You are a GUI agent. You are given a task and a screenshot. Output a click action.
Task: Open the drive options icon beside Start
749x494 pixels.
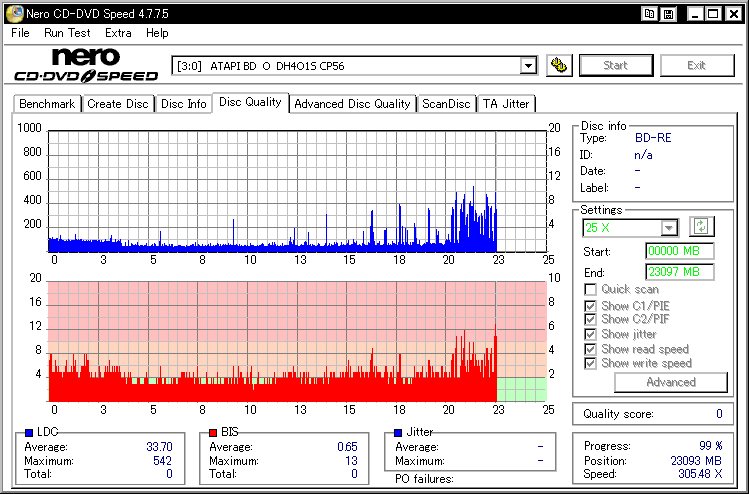coord(559,65)
